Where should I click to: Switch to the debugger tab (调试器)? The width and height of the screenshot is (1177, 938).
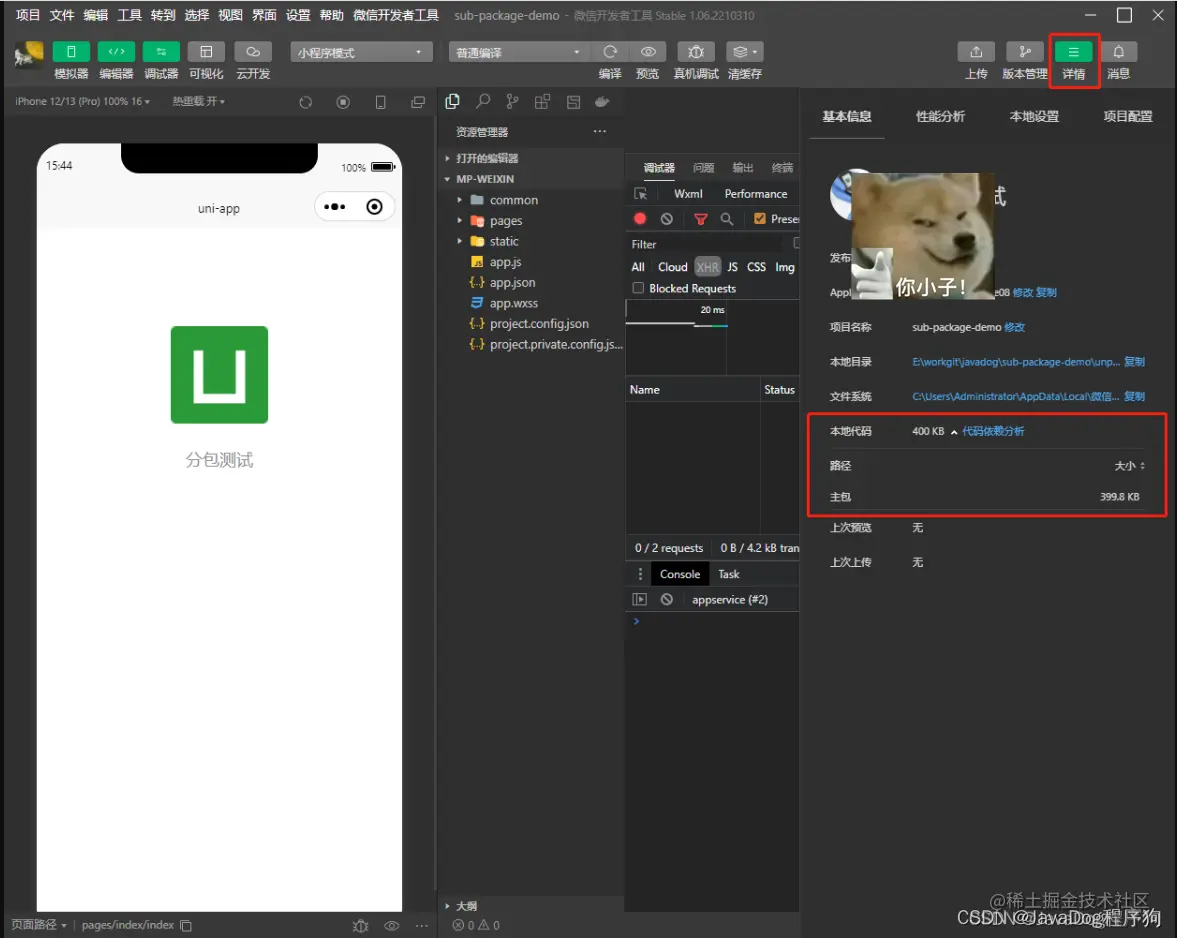pyautogui.click(x=659, y=167)
